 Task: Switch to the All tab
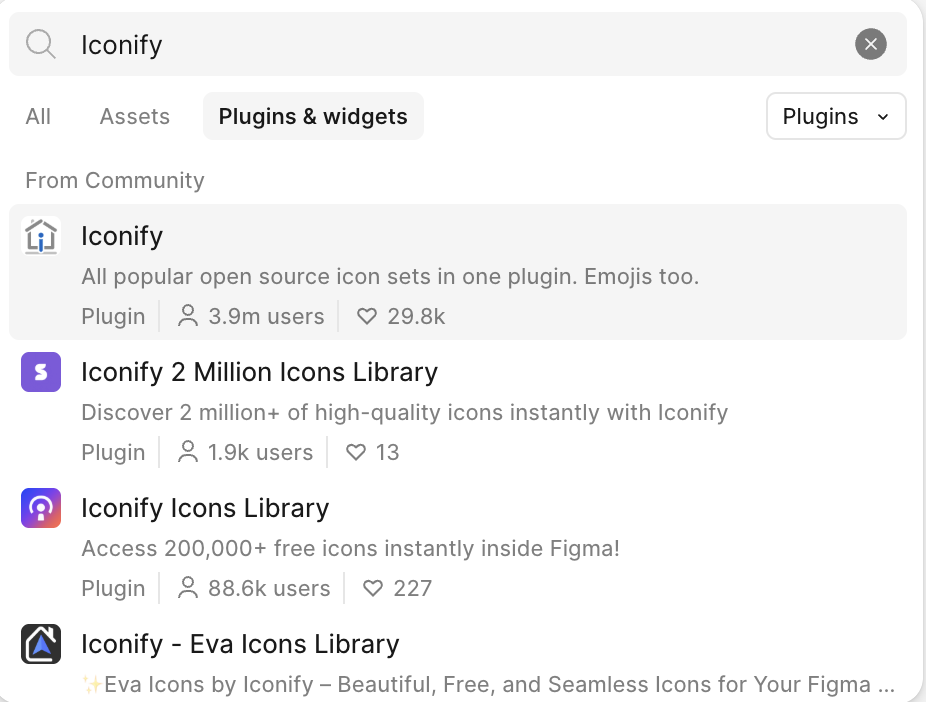tap(38, 117)
